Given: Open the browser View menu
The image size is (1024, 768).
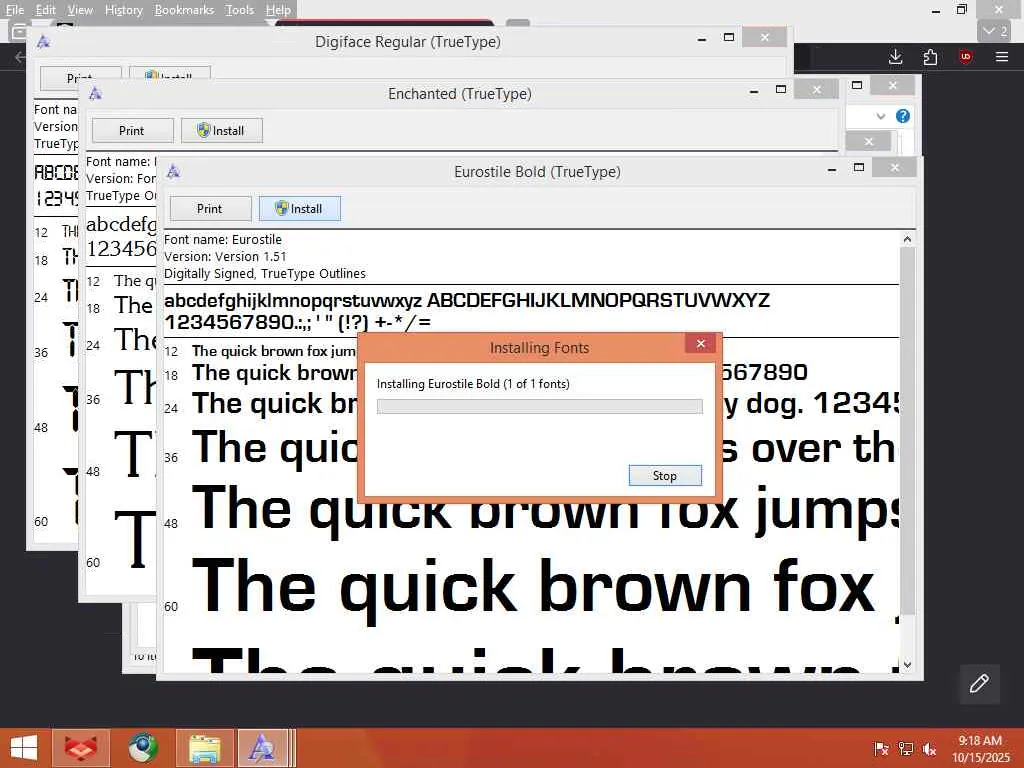Looking at the screenshot, I should click(x=80, y=10).
